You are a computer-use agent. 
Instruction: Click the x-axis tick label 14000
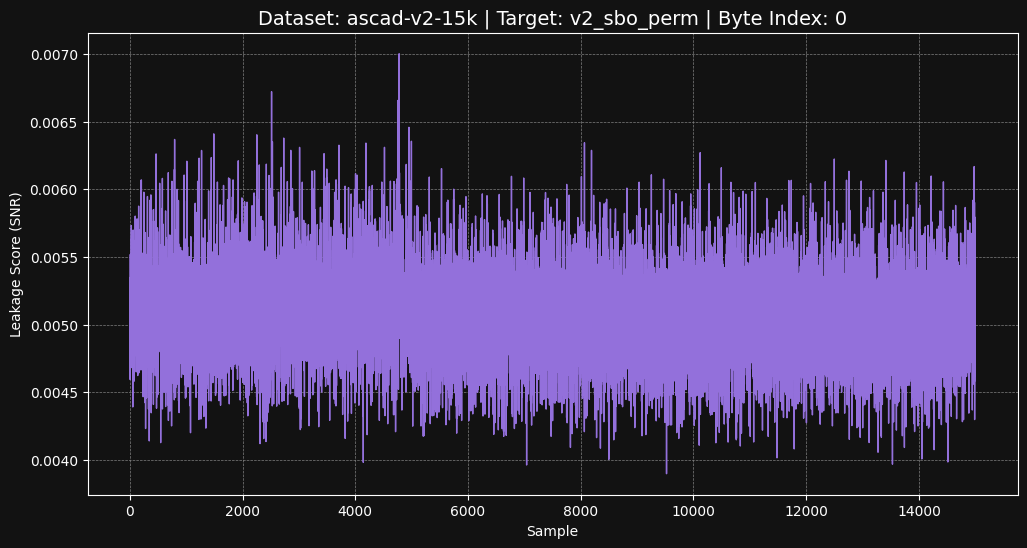tap(919, 509)
